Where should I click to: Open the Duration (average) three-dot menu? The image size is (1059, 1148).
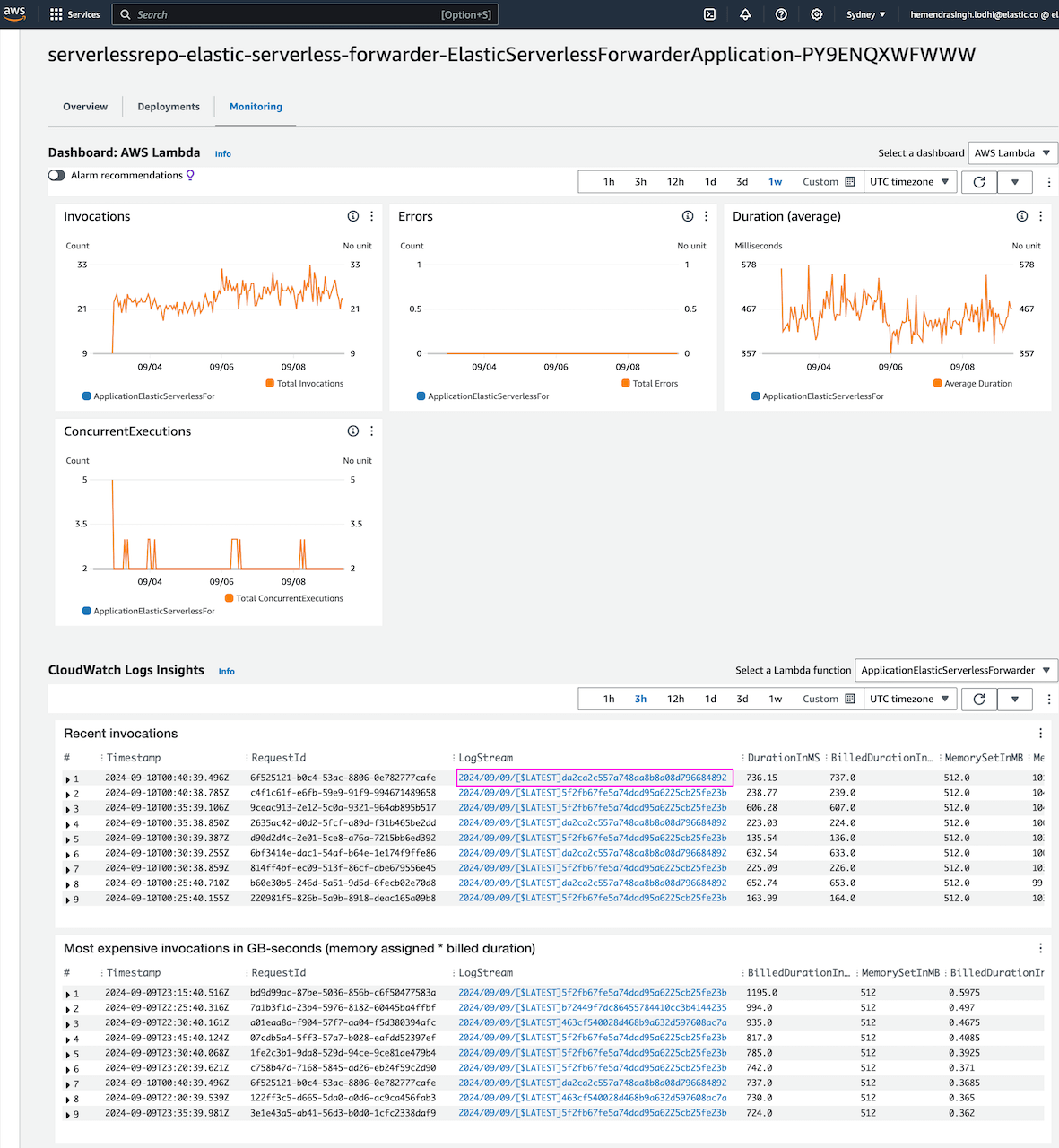click(x=1040, y=216)
